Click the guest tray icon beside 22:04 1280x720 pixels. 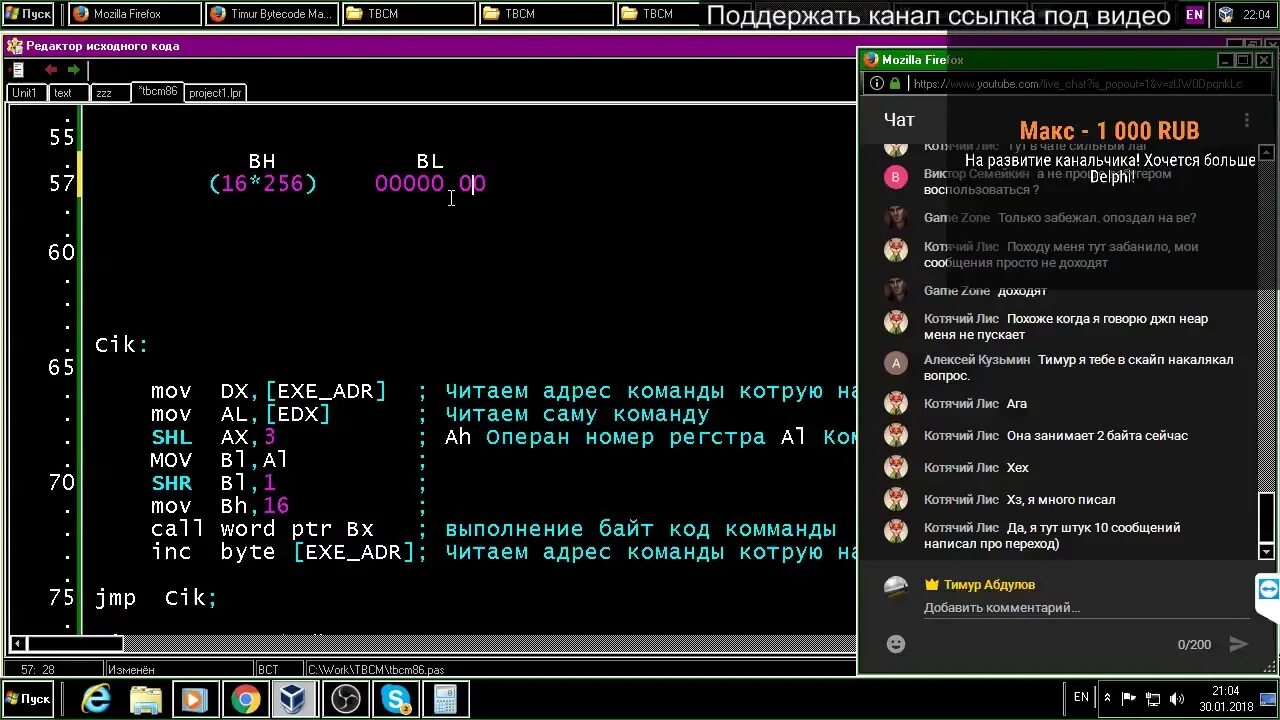1226,14
